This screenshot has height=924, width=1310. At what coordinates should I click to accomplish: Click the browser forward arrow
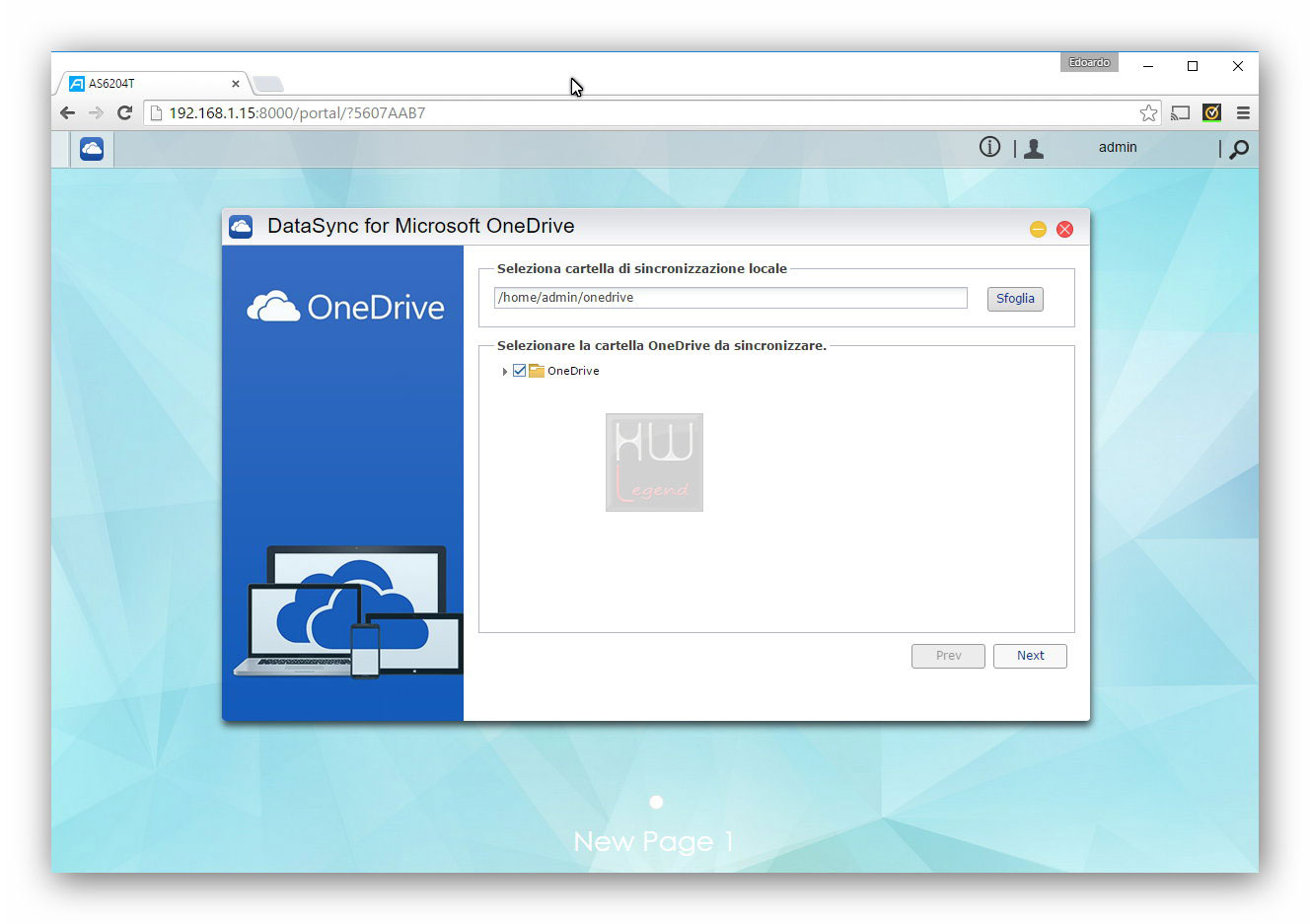[x=96, y=112]
